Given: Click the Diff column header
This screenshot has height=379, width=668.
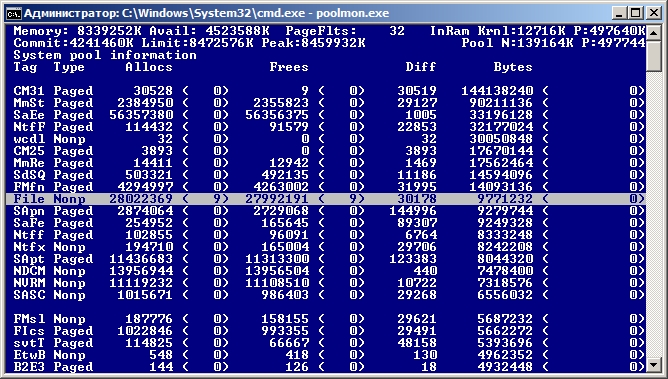Looking at the screenshot, I should click(421, 67).
